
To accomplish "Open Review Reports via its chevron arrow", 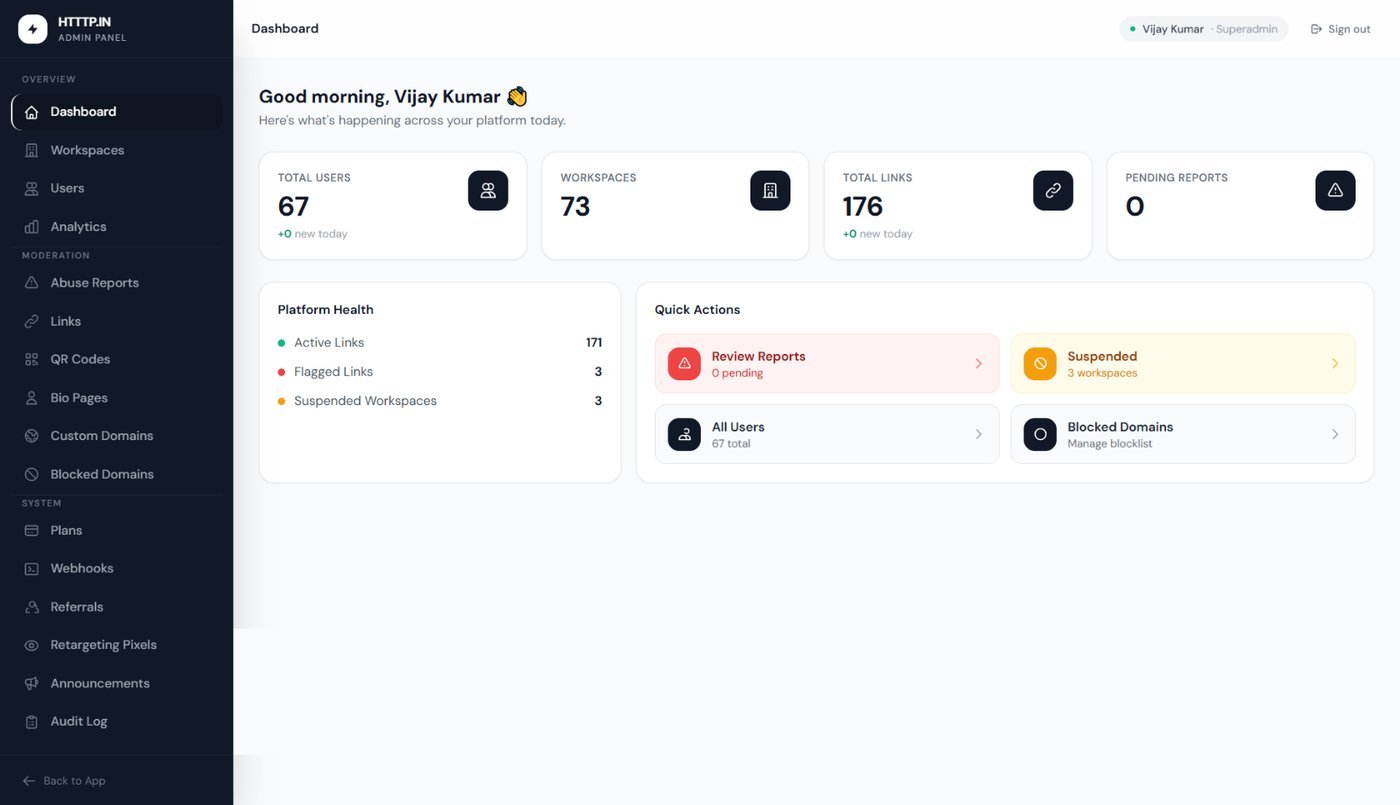I will [x=979, y=363].
